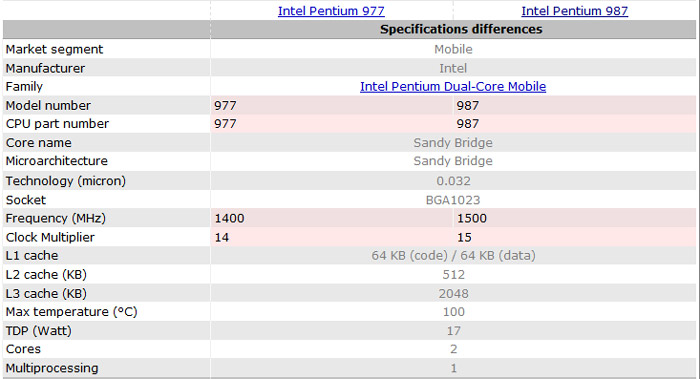Click the 1500 frequency value
700x379 pixels.
472,218
